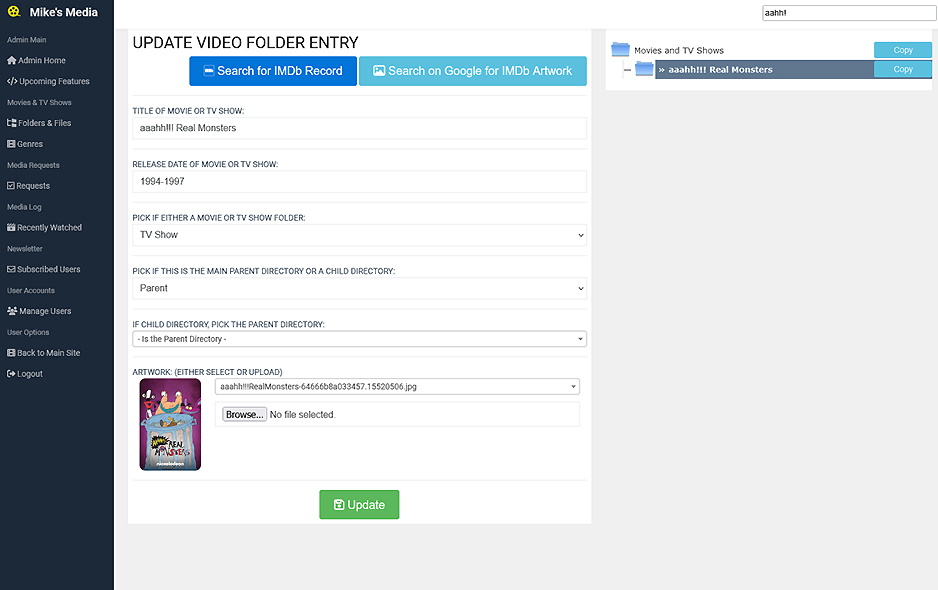Open Upcoming Features in the sidebar
The width and height of the screenshot is (938, 590).
(x=53, y=82)
